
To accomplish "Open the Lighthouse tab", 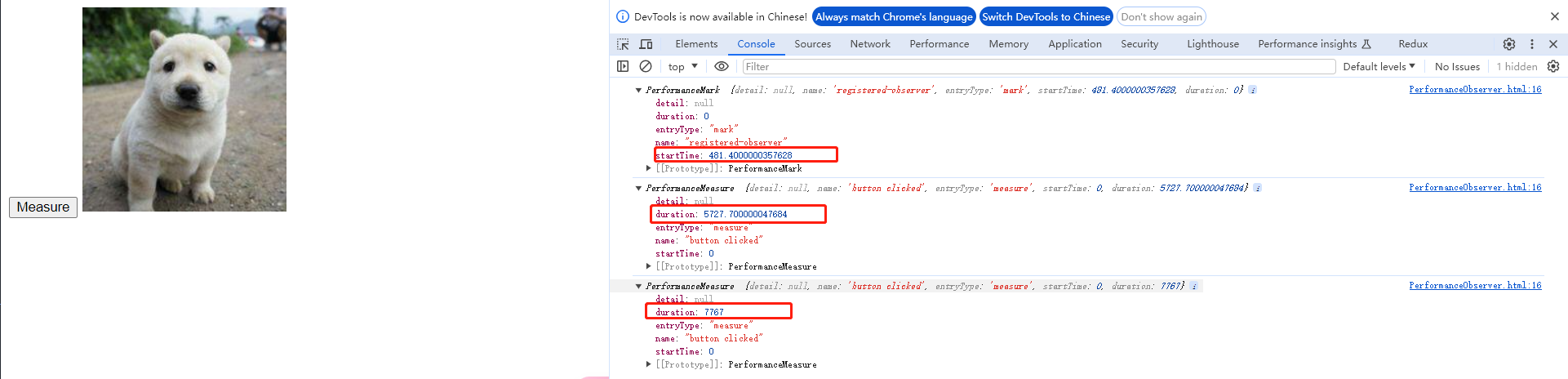I will pyautogui.click(x=1213, y=44).
